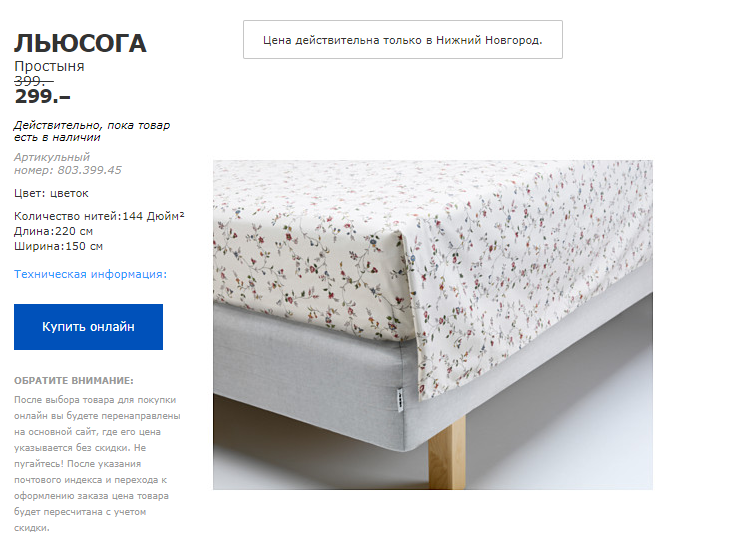
Task: Click the Нижний Новгород price notice box
Action: (x=403, y=40)
